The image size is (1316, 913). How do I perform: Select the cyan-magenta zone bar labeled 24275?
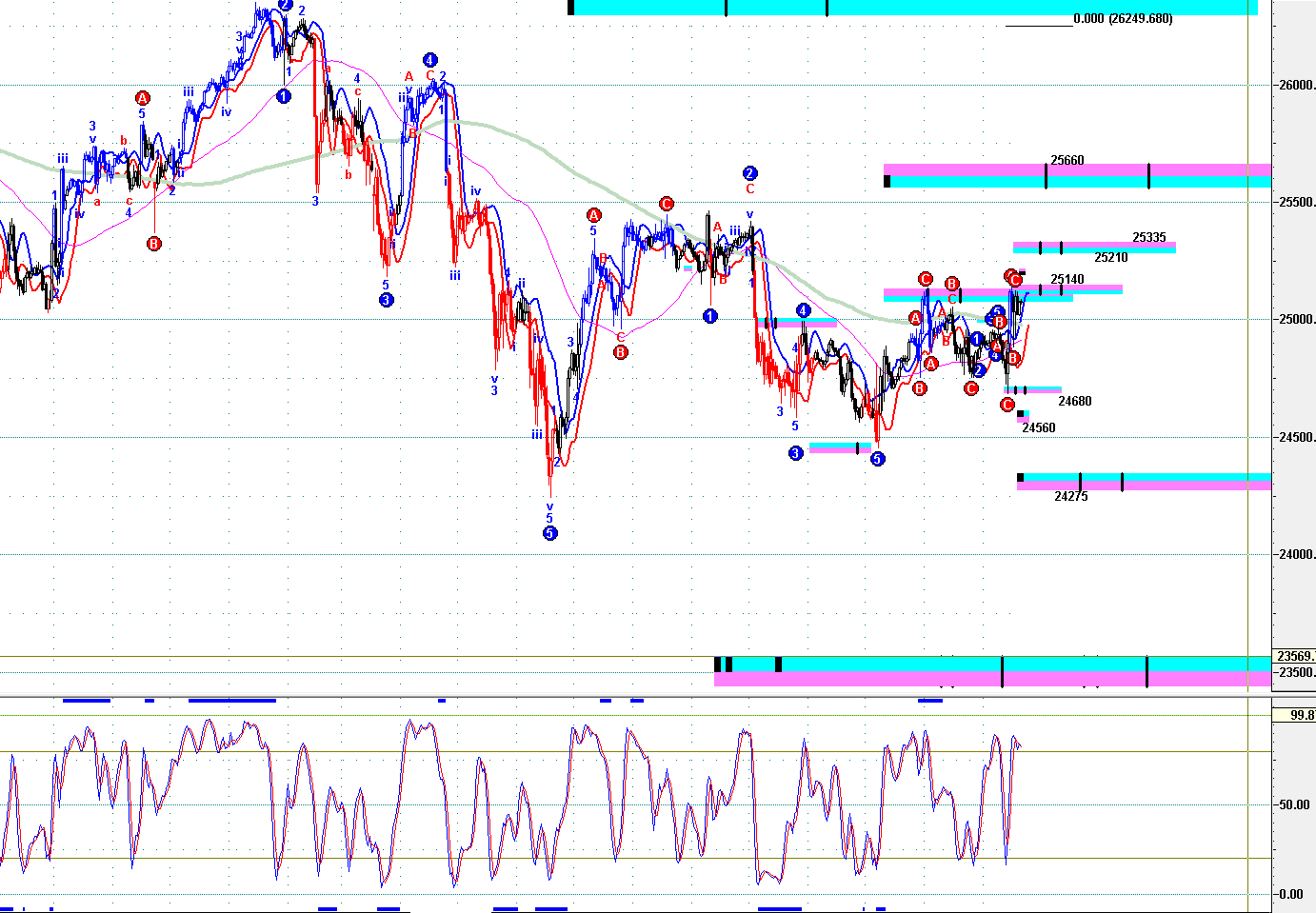pyautogui.click(x=1144, y=483)
